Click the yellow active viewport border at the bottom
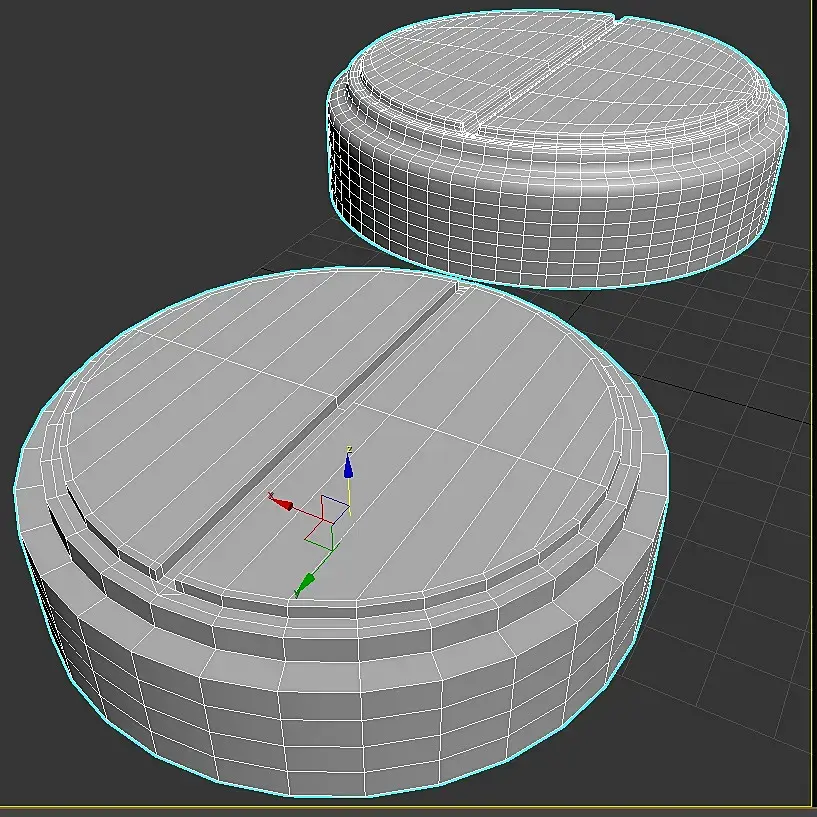 (408, 807)
